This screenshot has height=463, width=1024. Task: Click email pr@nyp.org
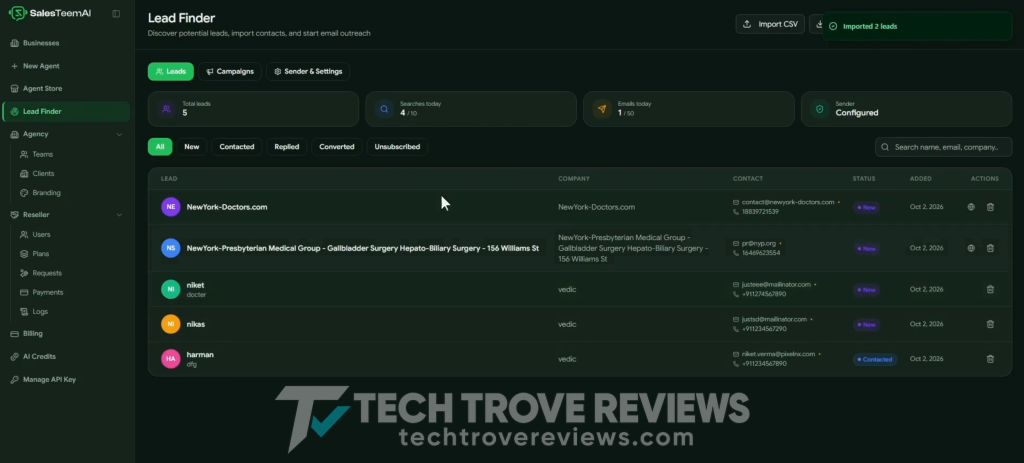(758, 244)
